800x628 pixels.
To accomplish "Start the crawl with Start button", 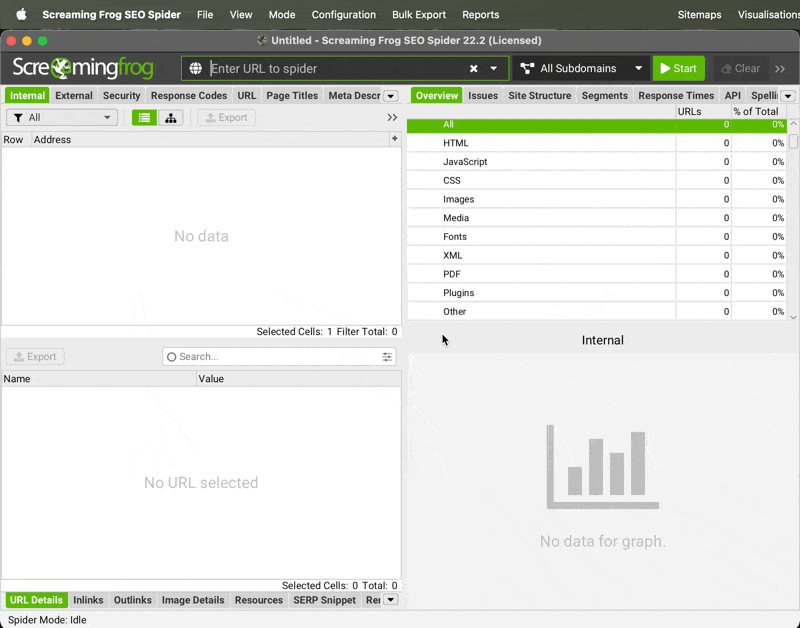I will (678, 69).
